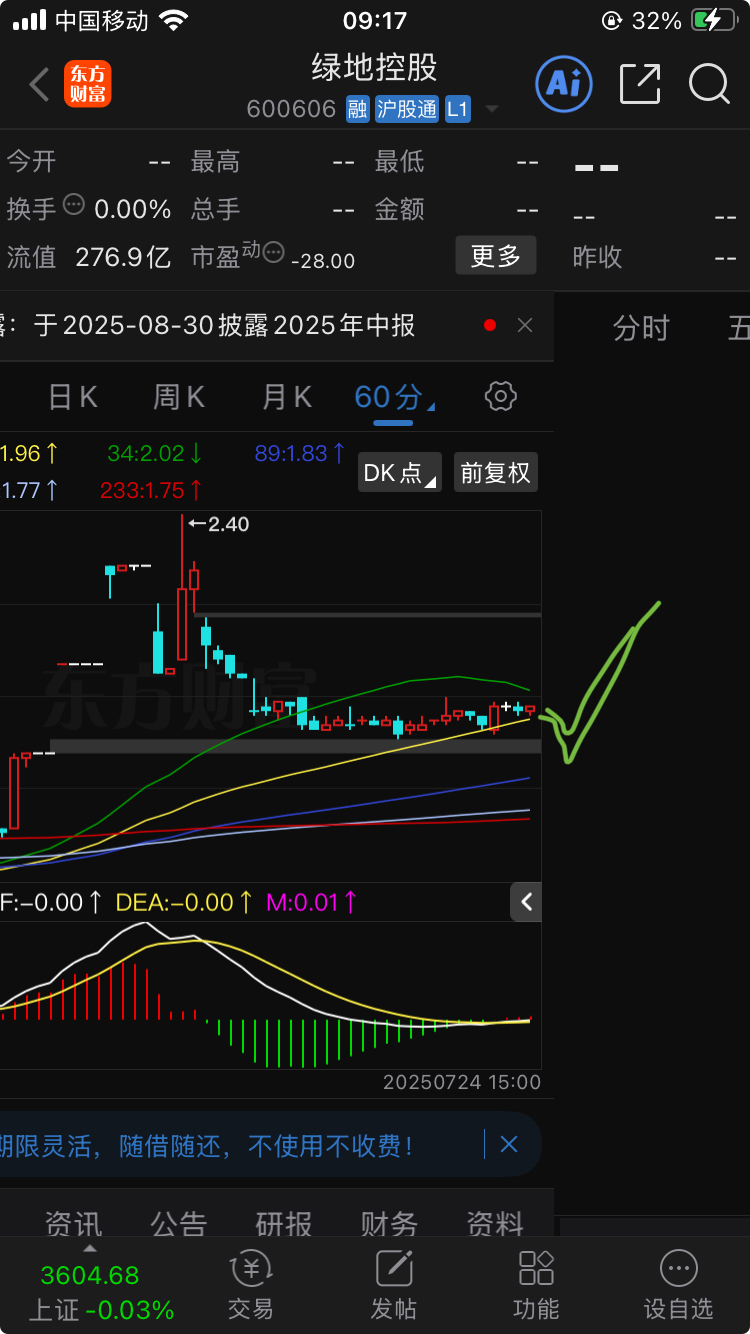Tap the 20250724 15:00 timestamp
Screen dimensions: 750x1334
[x=462, y=1082]
